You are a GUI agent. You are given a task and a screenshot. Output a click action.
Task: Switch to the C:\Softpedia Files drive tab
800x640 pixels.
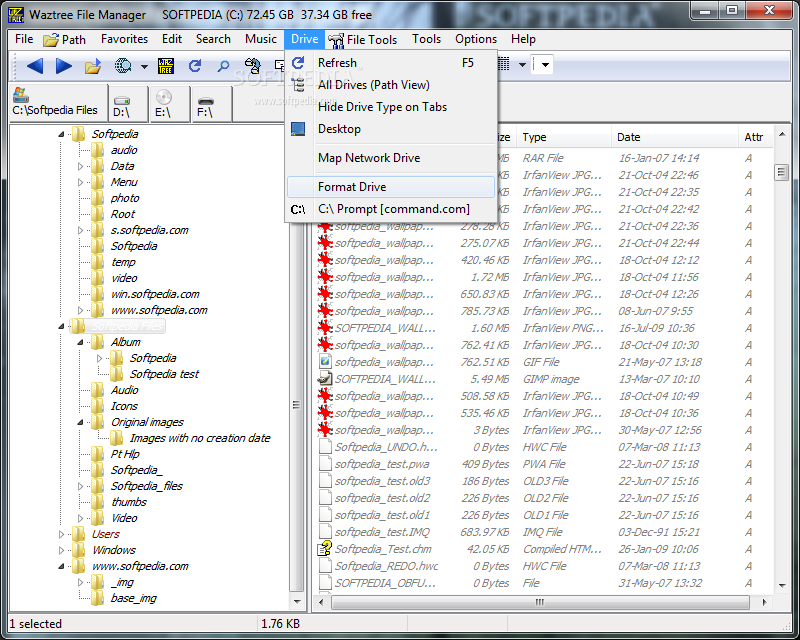pos(58,103)
